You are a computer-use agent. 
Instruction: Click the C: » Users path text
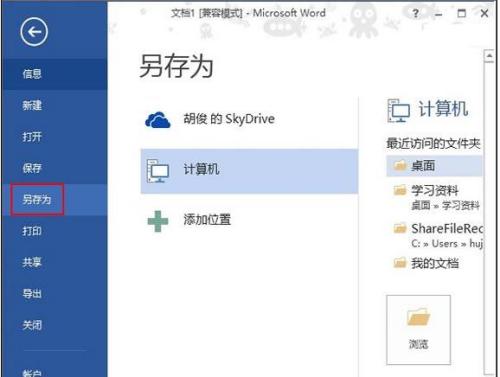click(x=447, y=244)
